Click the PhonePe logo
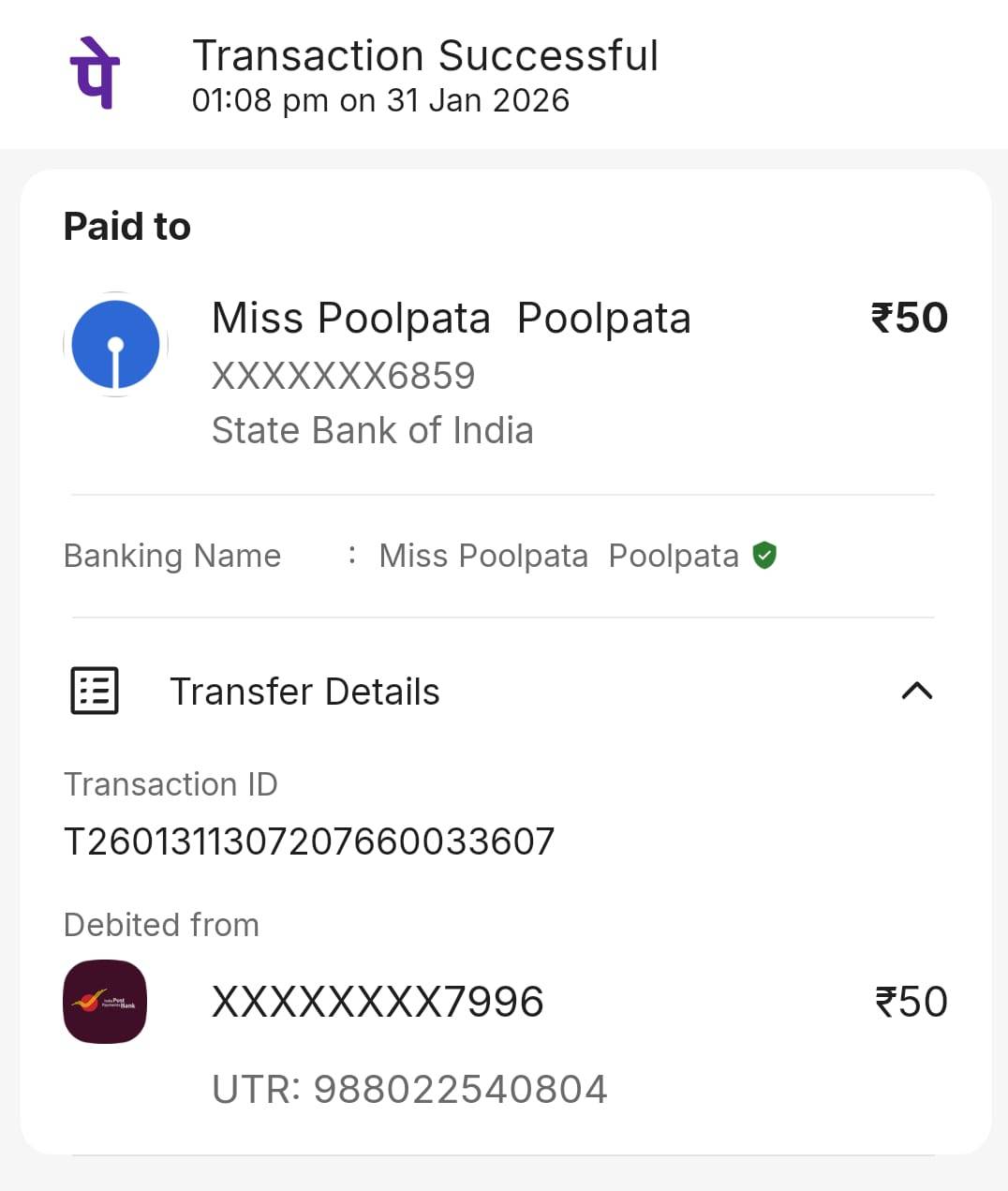1008x1191 pixels. pos(95,73)
